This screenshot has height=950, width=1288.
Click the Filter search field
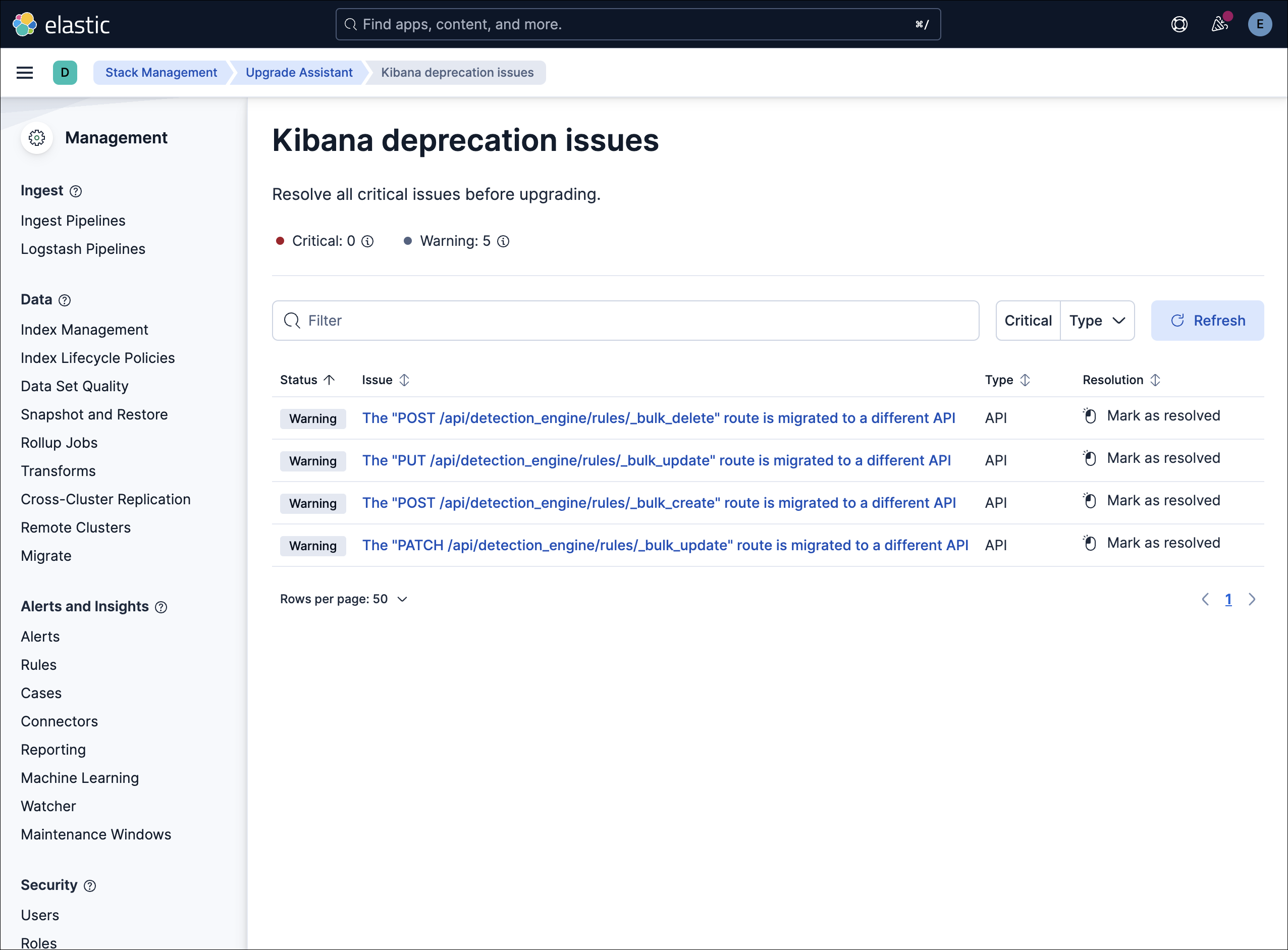click(x=626, y=321)
